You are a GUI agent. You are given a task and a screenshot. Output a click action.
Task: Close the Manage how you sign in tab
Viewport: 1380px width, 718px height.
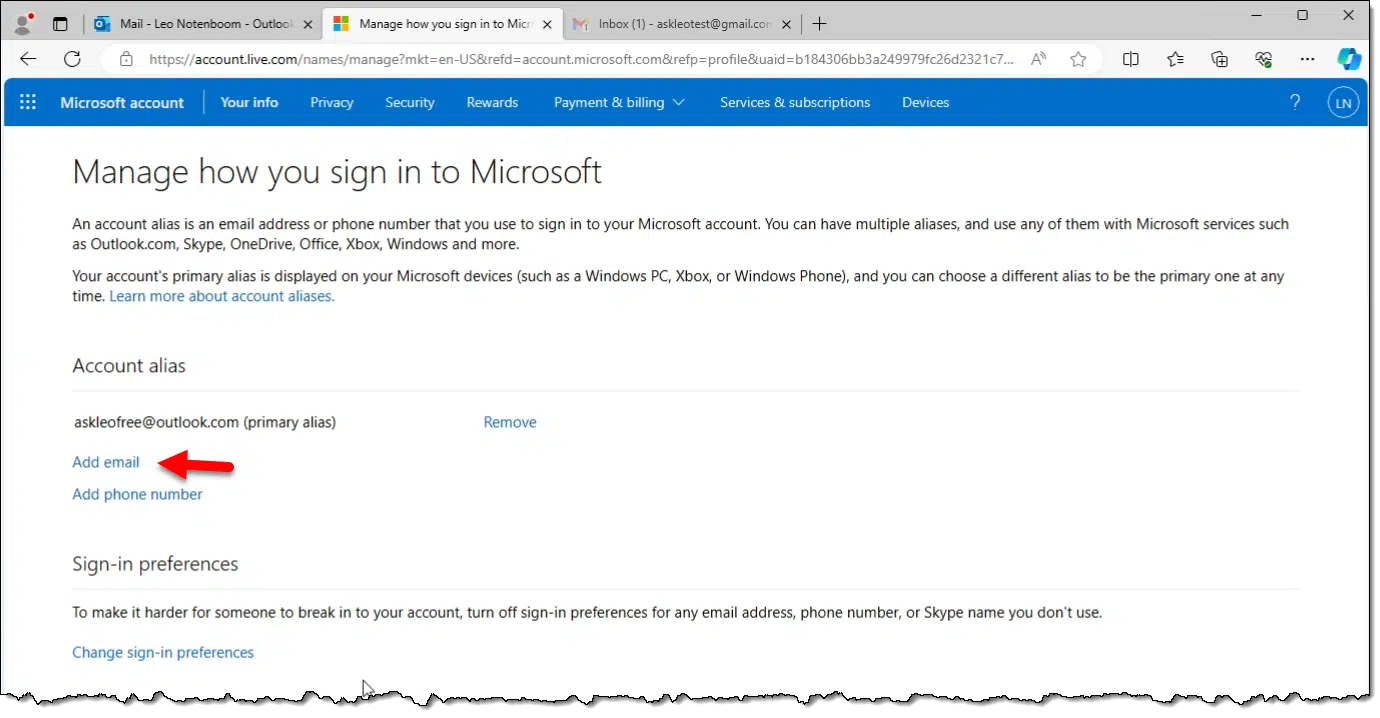coord(547,24)
